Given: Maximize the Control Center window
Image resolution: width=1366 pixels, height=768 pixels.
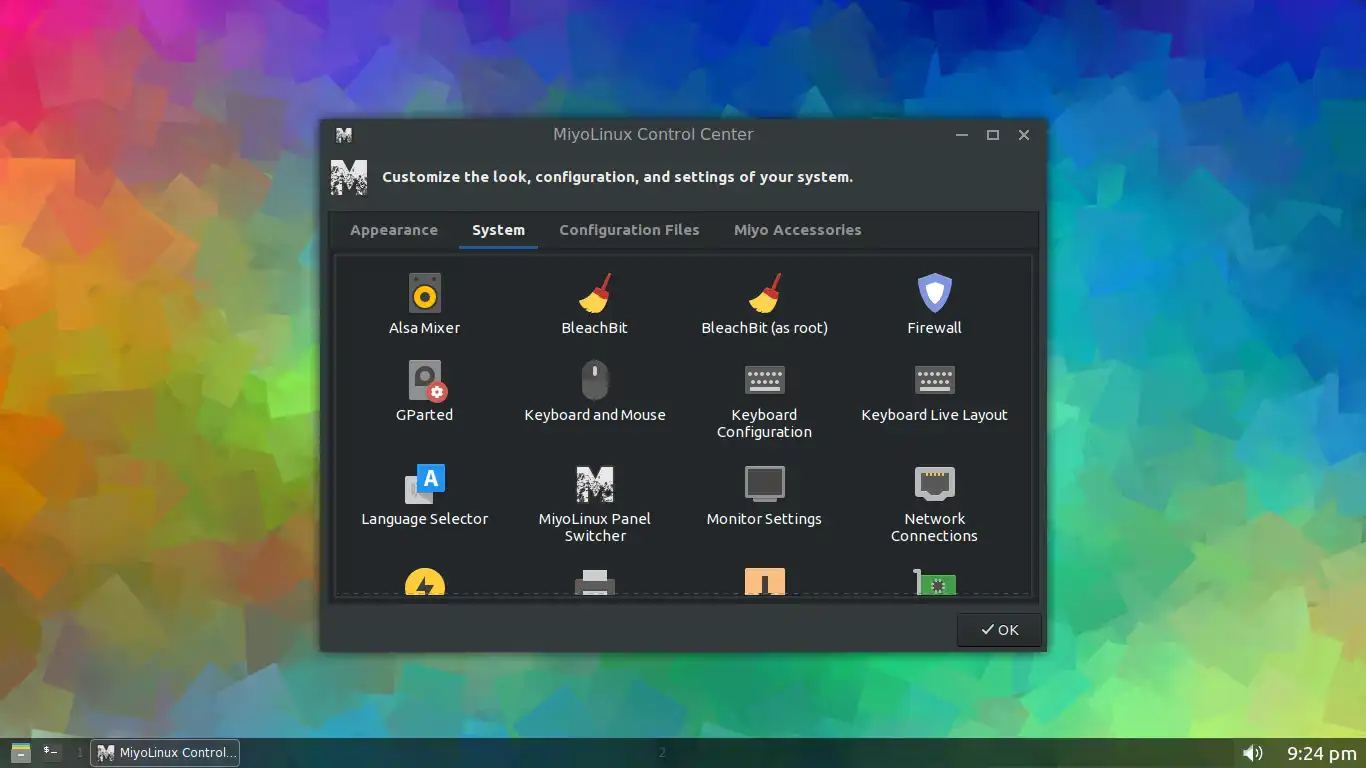Looking at the screenshot, I should [993, 135].
